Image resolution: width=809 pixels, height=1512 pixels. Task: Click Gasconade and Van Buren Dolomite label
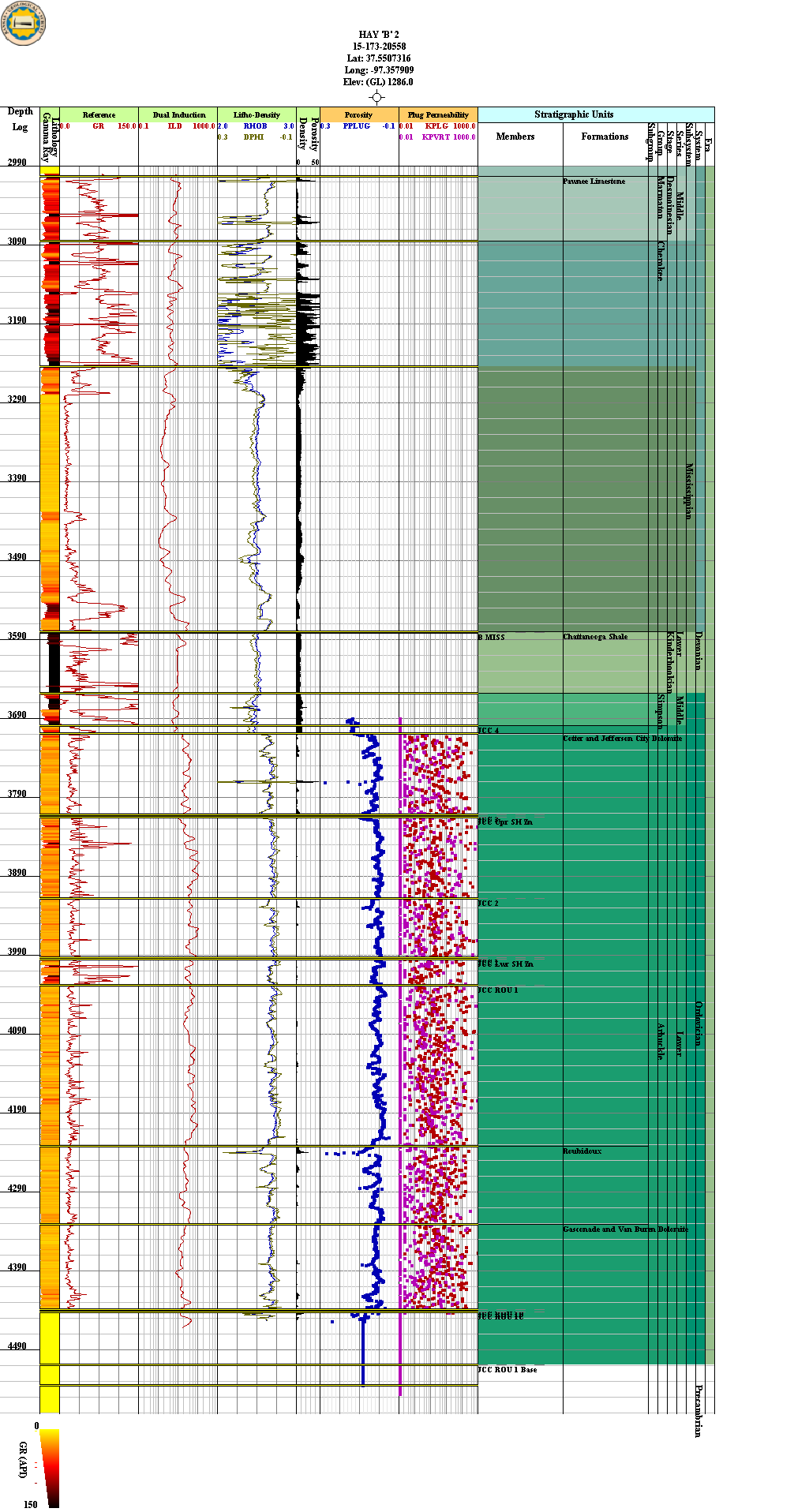point(625,1229)
